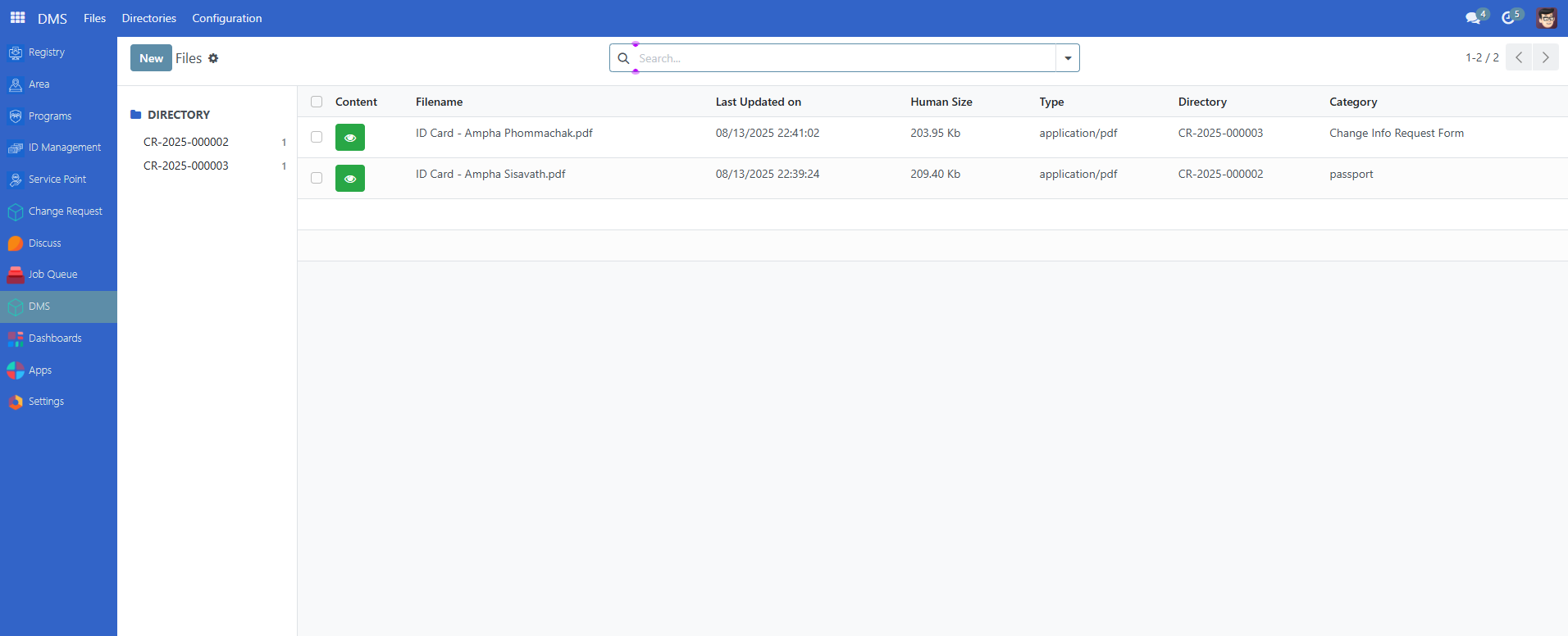Sort by Type column header

[1051, 102]
